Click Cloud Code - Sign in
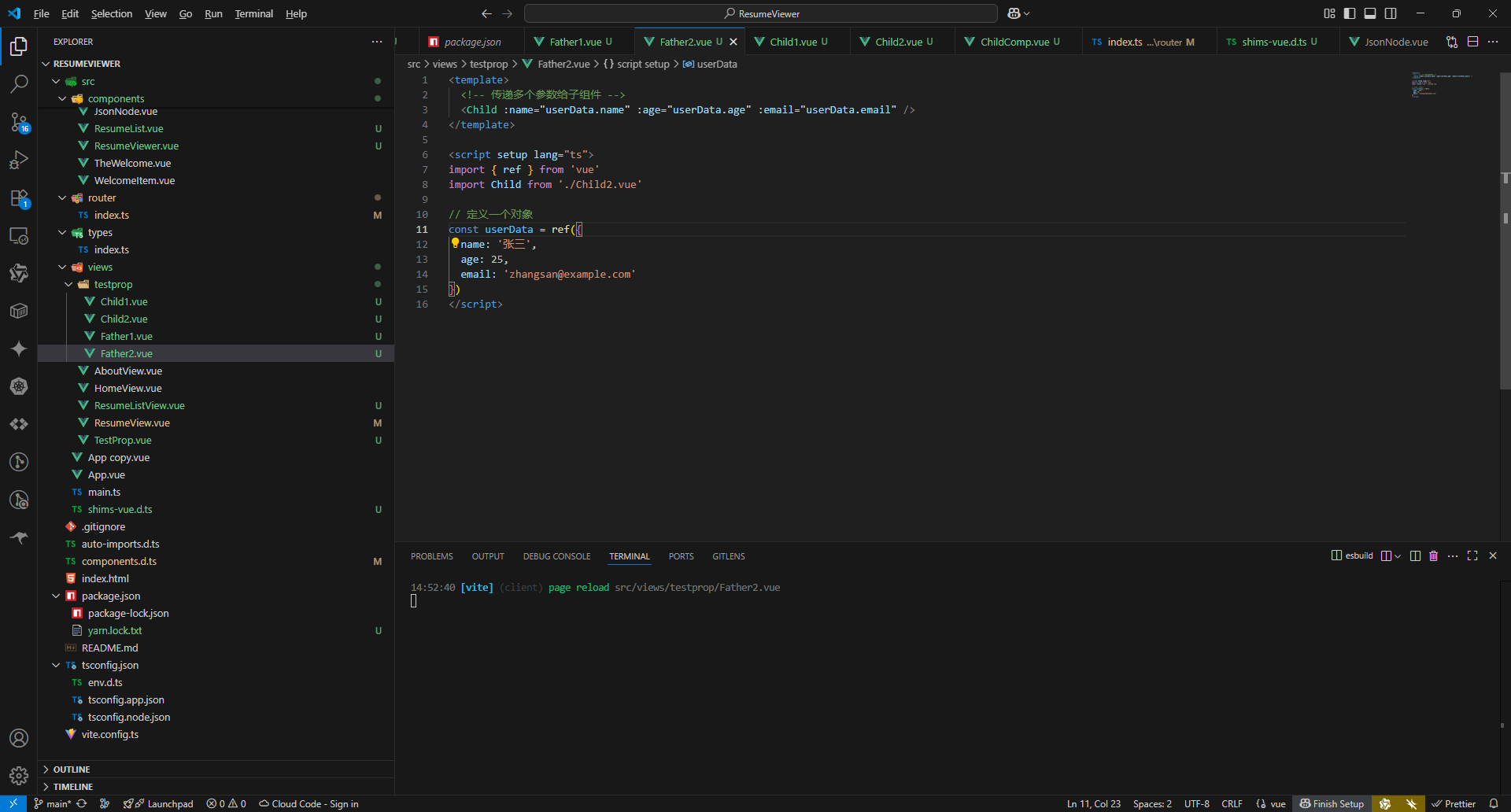 click(308, 803)
